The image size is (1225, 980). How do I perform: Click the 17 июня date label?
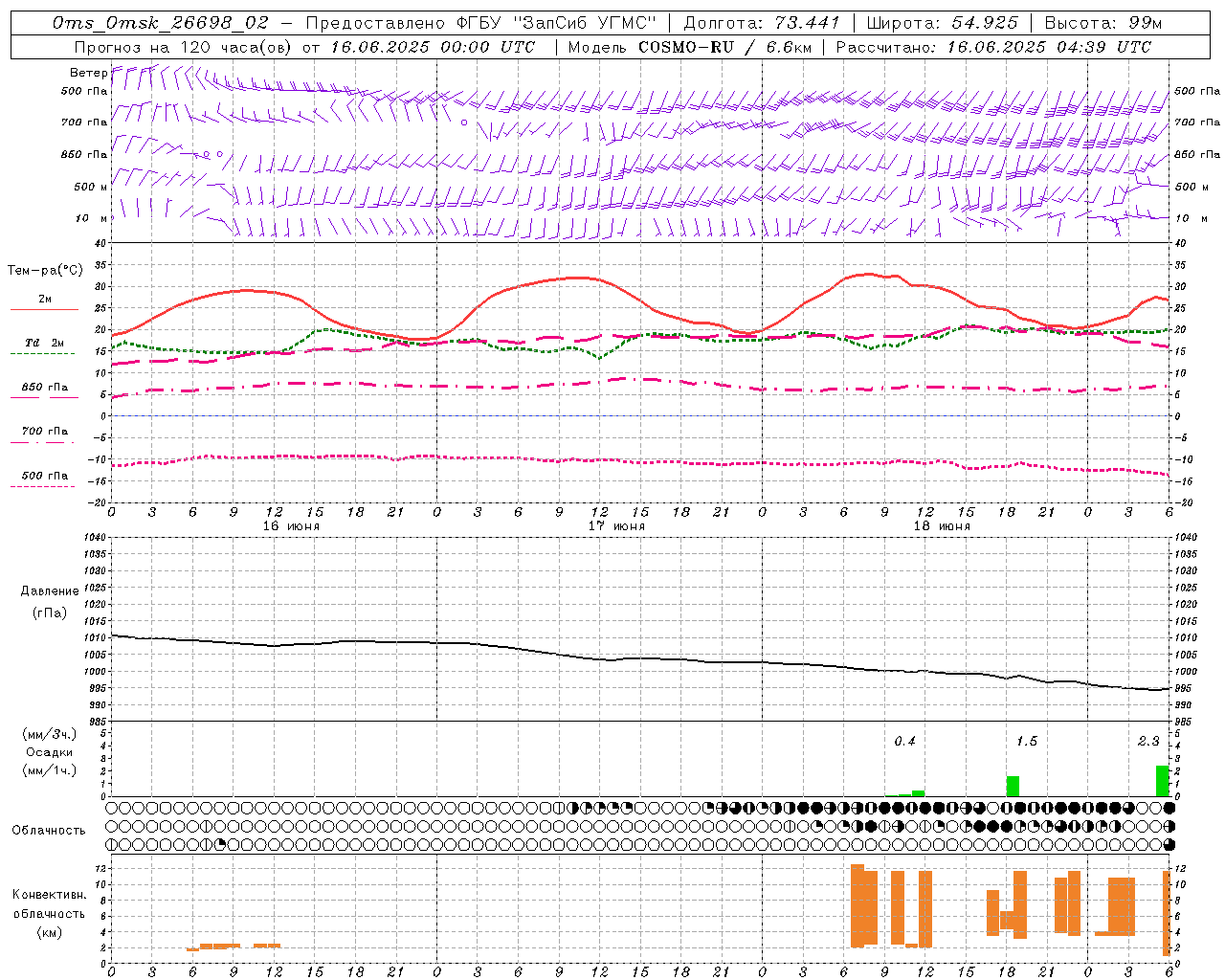point(616,526)
